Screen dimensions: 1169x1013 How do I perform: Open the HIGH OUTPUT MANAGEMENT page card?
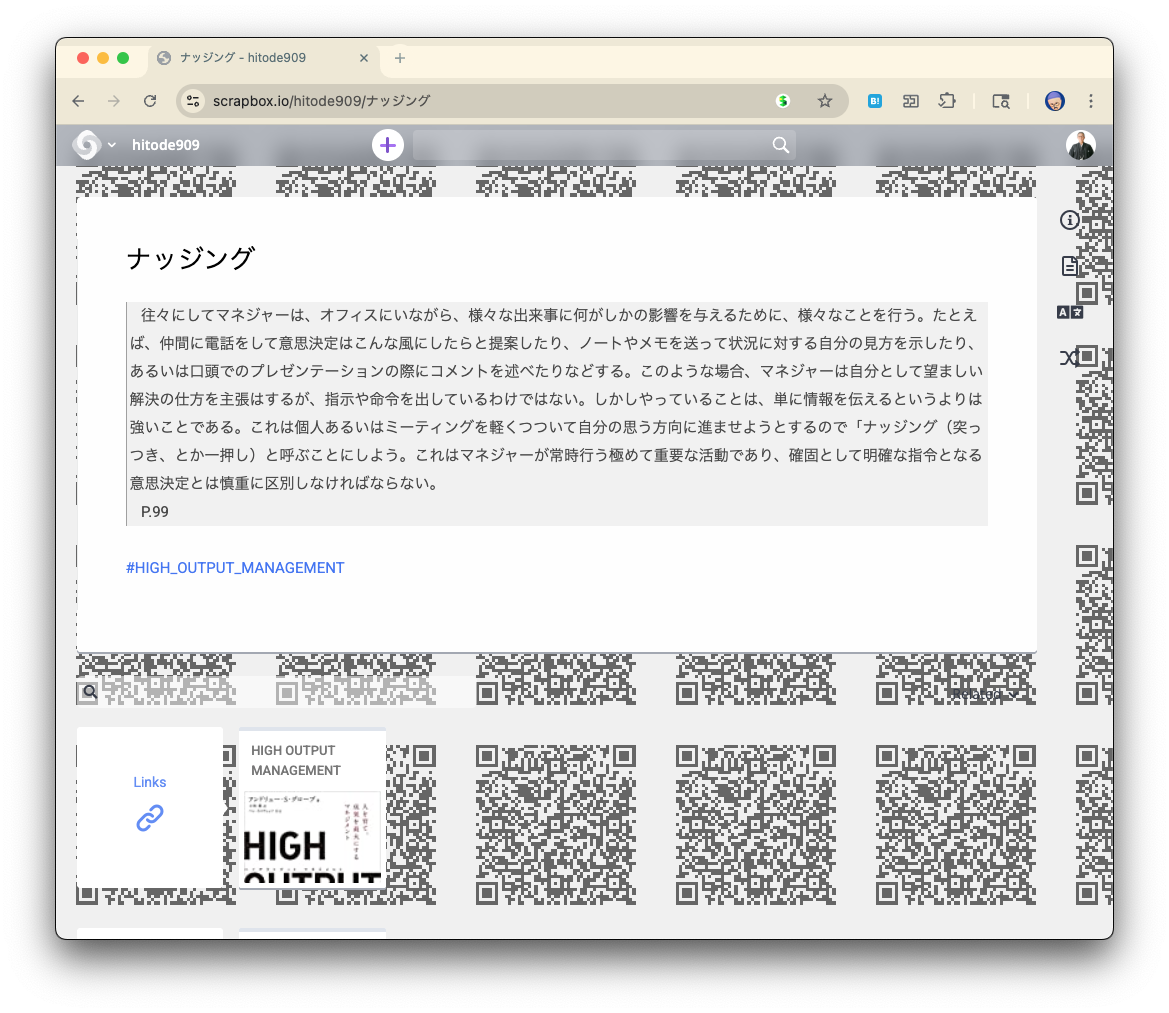pyautogui.click(x=312, y=808)
